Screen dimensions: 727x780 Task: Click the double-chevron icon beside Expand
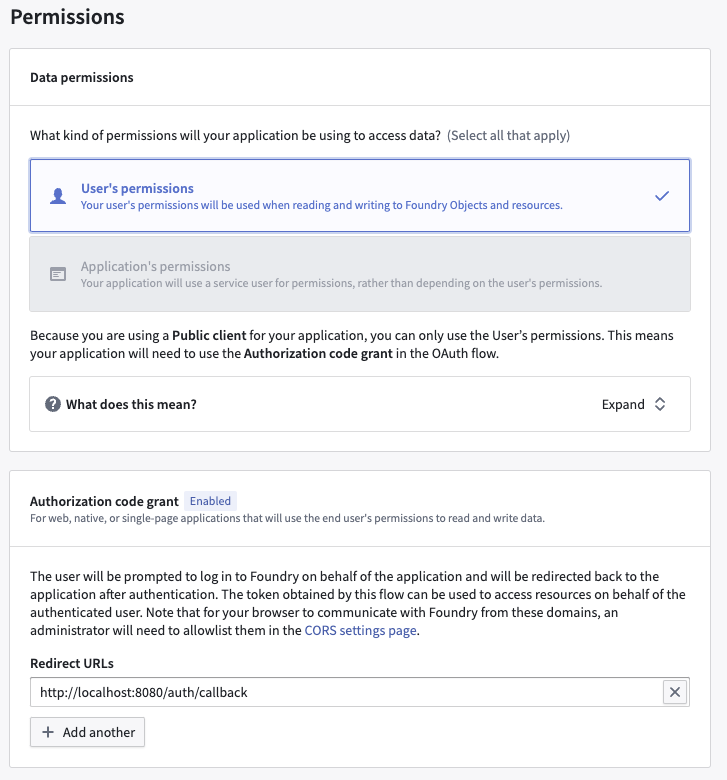(660, 404)
